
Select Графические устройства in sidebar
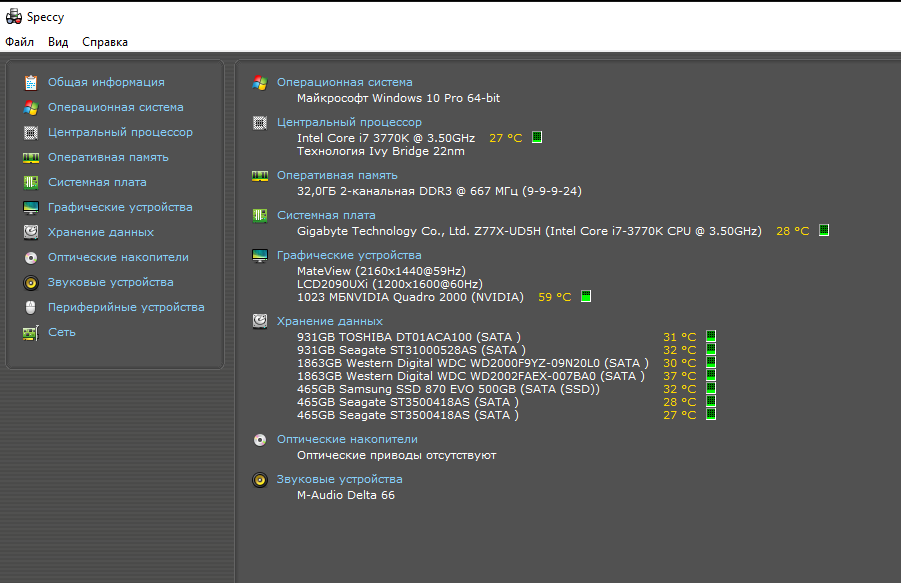point(120,207)
